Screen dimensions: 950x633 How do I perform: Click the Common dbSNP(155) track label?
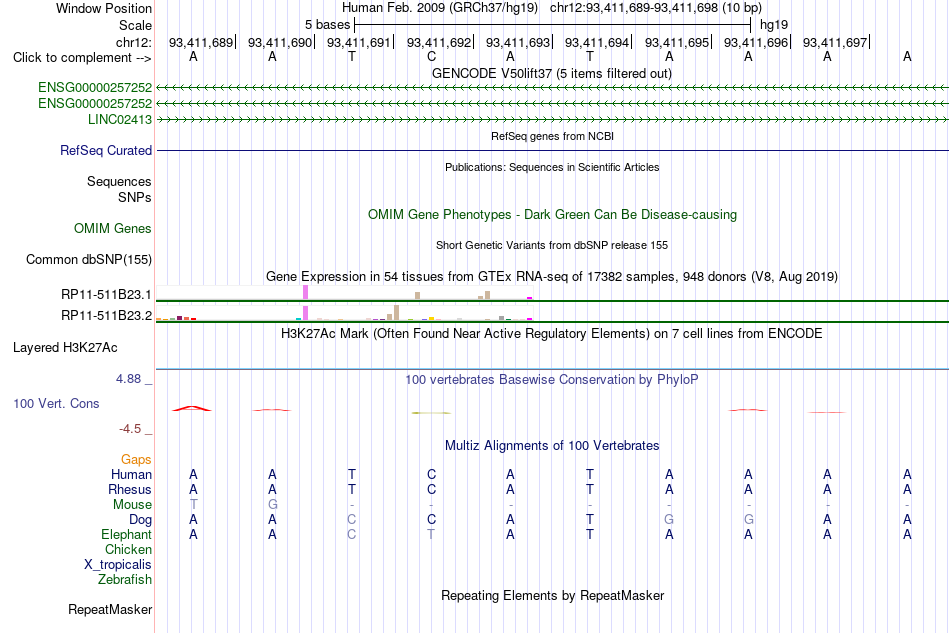click(88, 259)
